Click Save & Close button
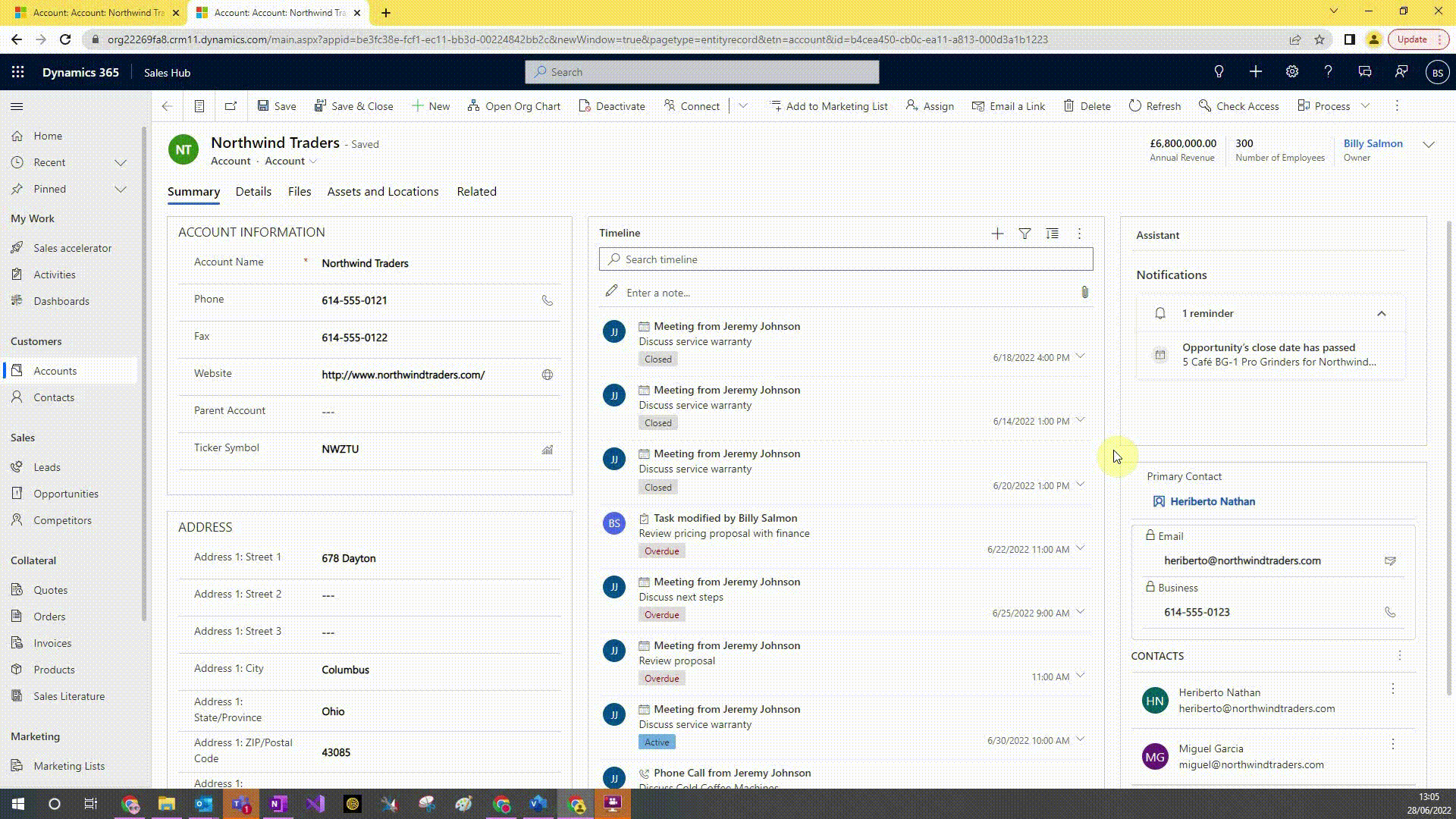This screenshot has height=819, width=1456. pyautogui.click(x=354, y=106)
